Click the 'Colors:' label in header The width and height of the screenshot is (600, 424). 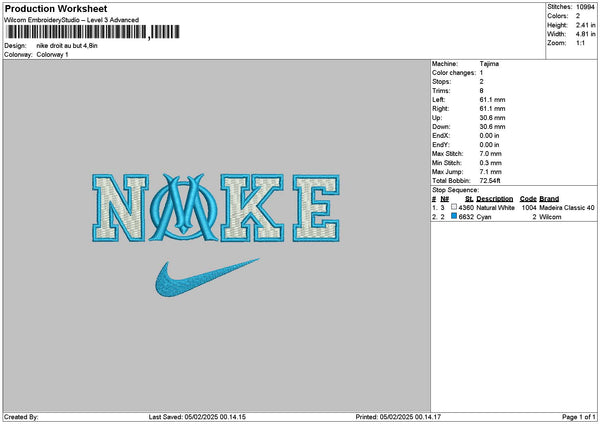coord(558,16)
